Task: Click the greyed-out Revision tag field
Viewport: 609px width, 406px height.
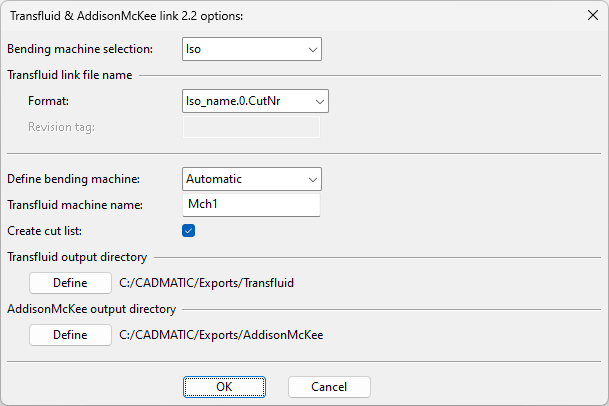Action: pyautogui.click(x=251, y=127)
